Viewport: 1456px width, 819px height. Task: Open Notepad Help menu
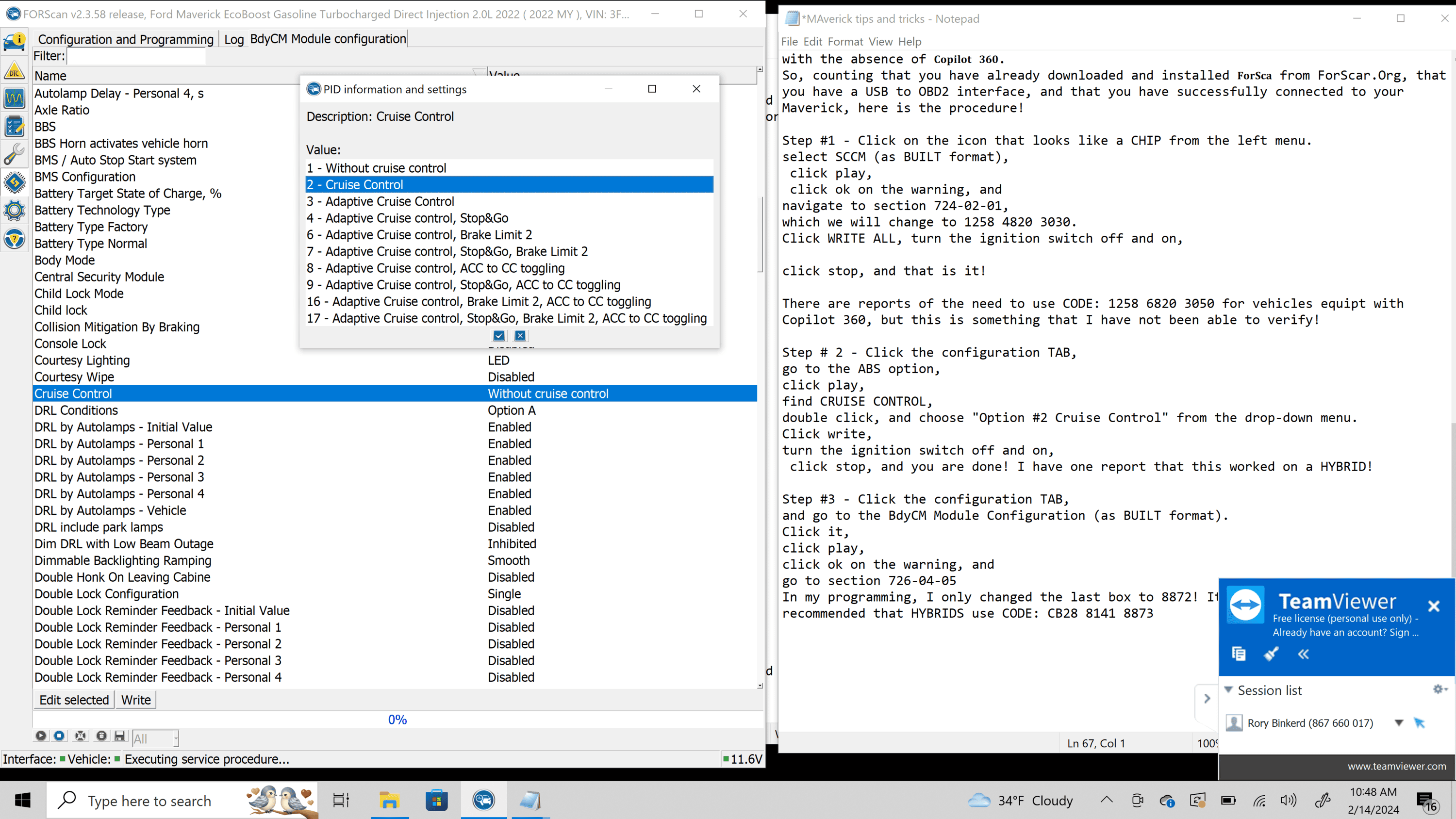(910, 42)
